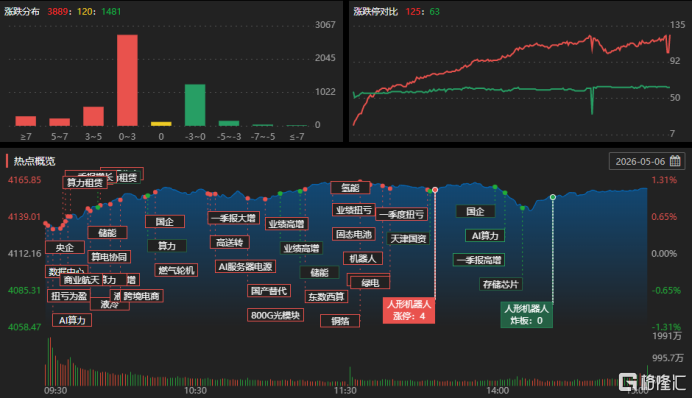This screenshot has height=399, width=693.
Task: Click the 1.31% axis label at top
Action: 664,180
